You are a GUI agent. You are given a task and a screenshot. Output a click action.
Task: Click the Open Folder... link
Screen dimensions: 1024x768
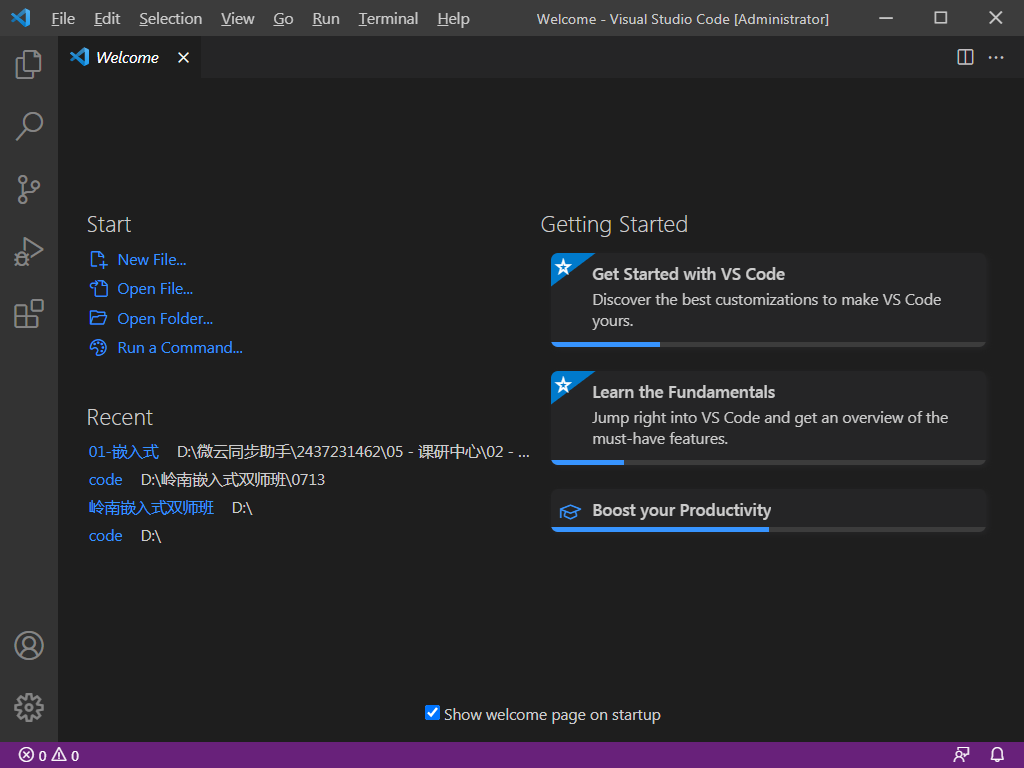[x=165, y=318]
